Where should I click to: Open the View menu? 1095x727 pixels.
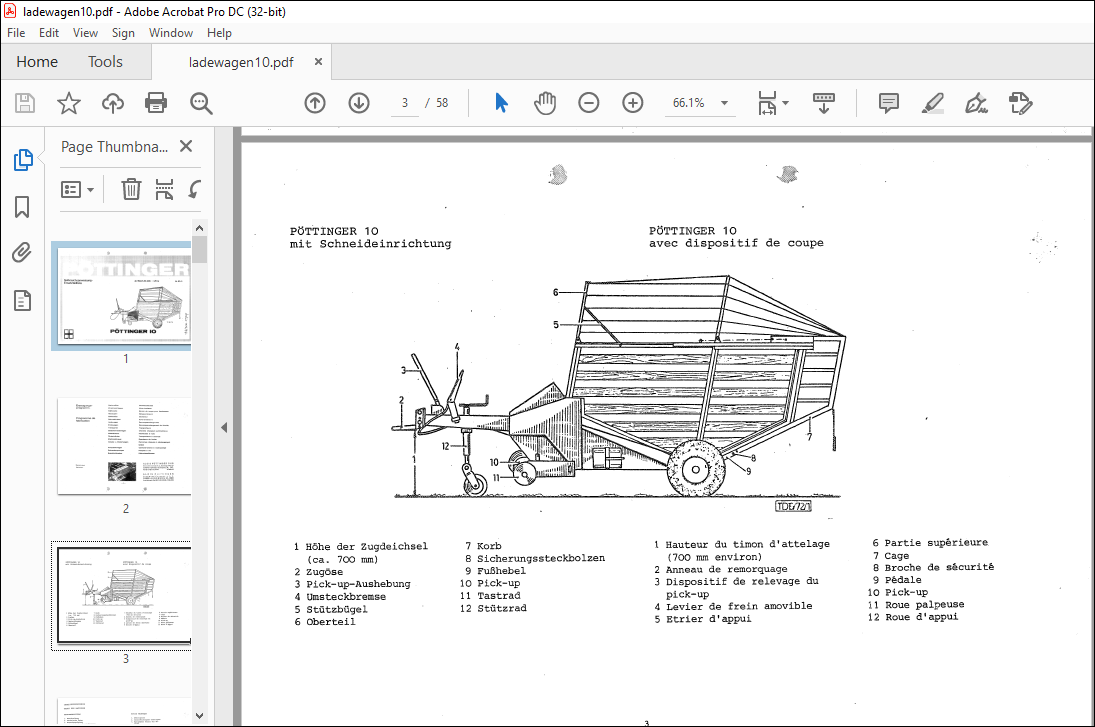(x=85, y=33)
